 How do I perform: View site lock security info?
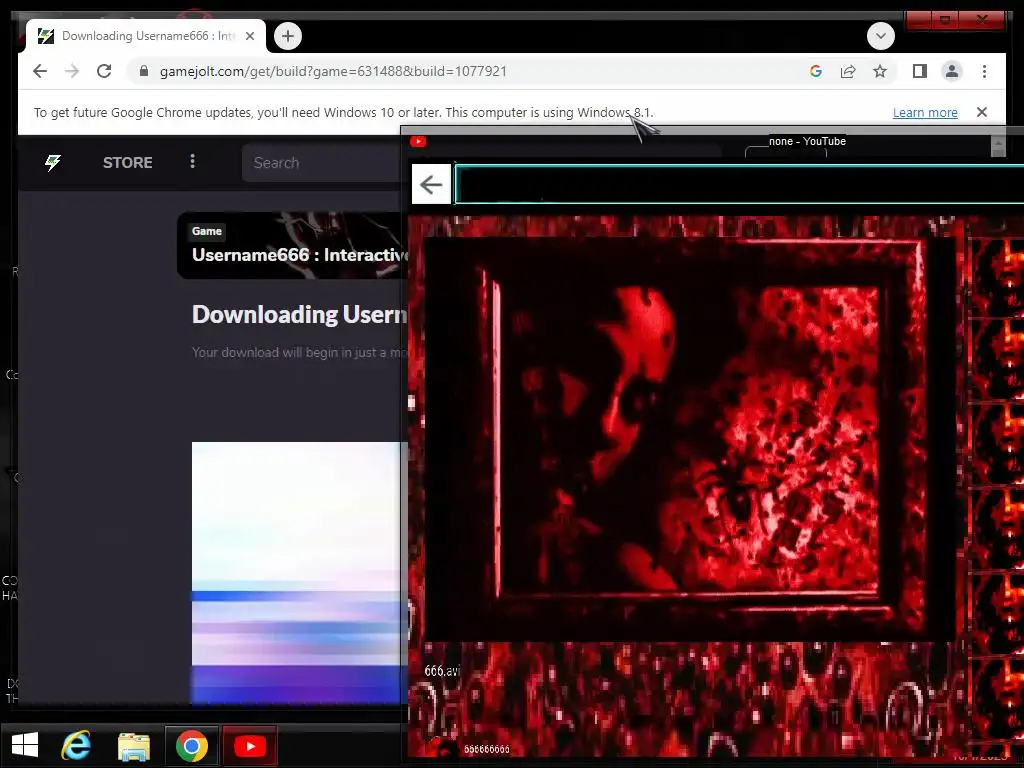tap(144, 71)
